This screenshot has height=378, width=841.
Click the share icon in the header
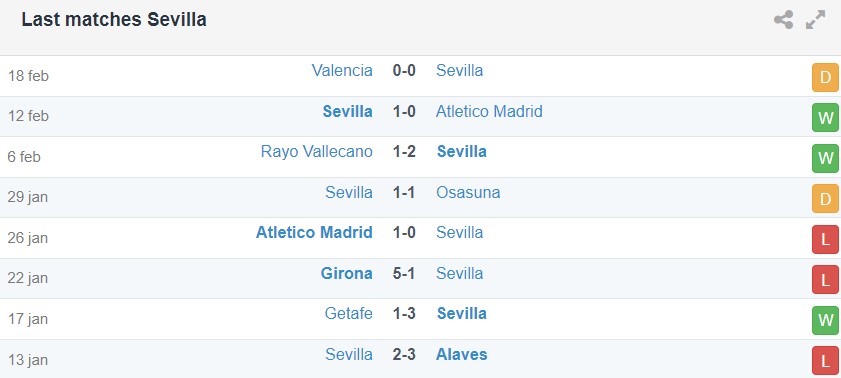pyautogui.click(x=783, y=20)
